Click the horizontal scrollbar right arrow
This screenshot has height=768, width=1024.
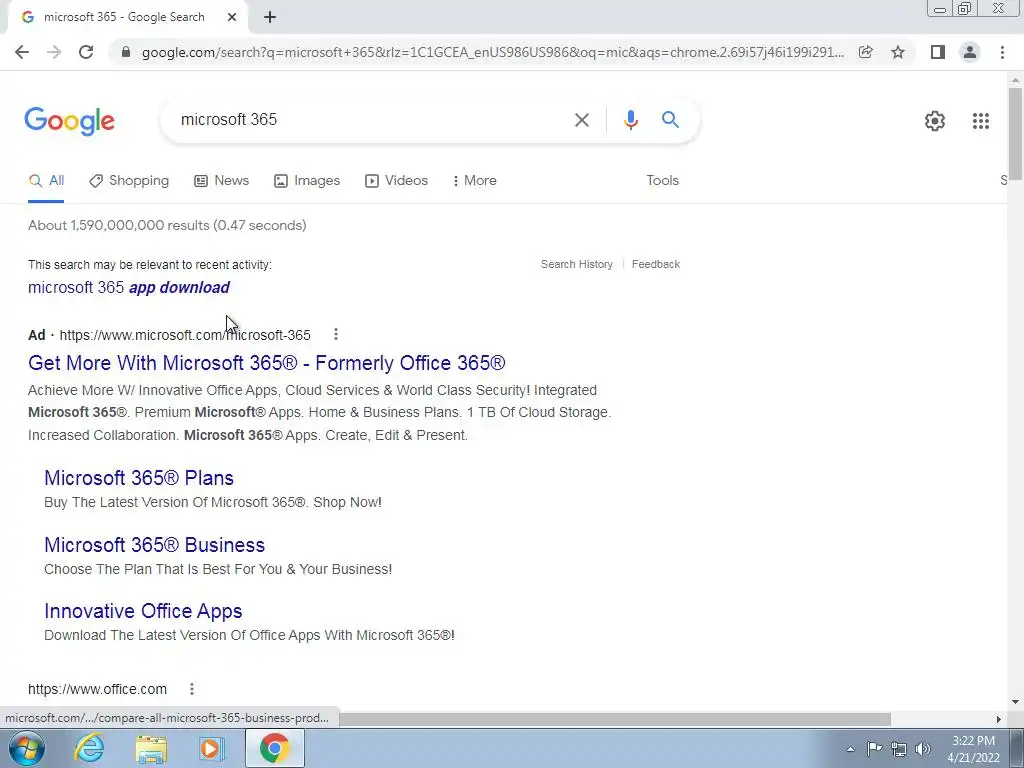(x=998, y=719)
